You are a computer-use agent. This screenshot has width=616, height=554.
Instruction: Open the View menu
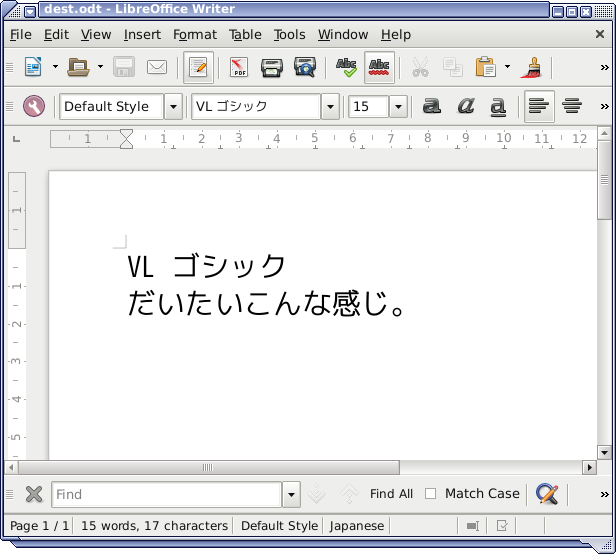pyautogui.click(x=96, y=35)
